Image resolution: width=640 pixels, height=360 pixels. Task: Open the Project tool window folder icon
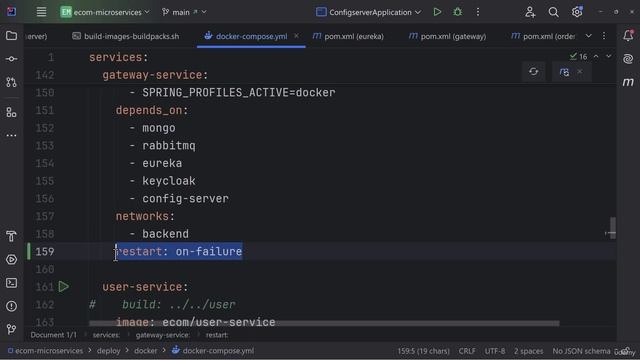(x=11, y=36)
